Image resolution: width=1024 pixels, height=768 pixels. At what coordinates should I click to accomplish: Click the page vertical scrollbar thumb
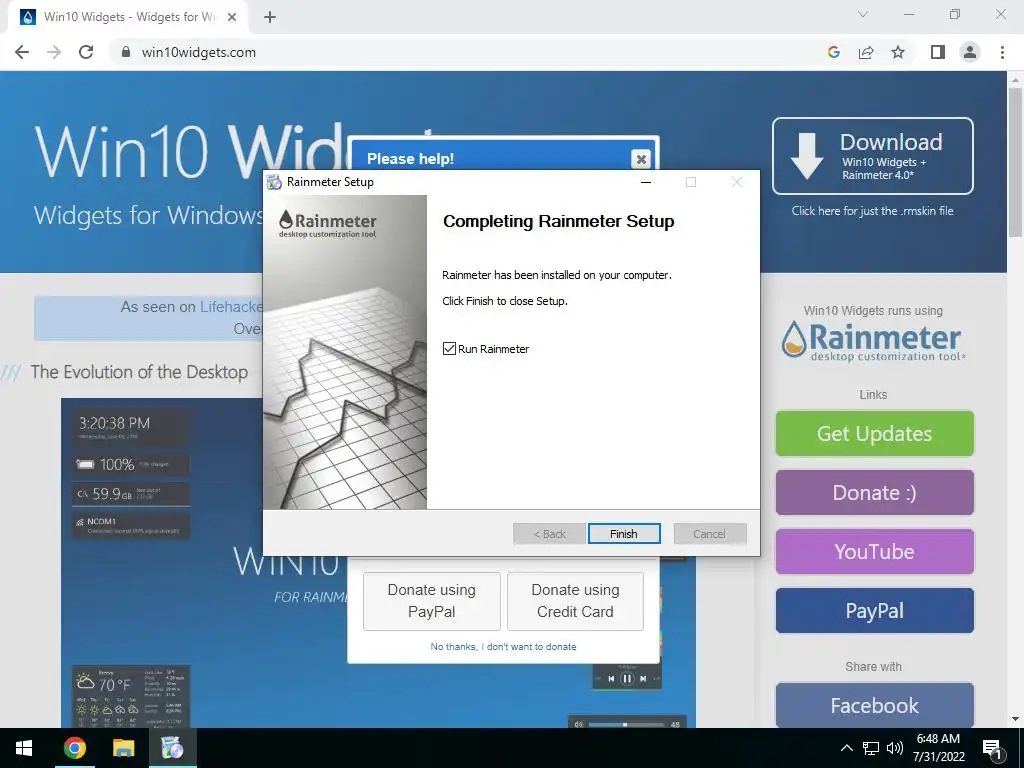(1014, 162)
